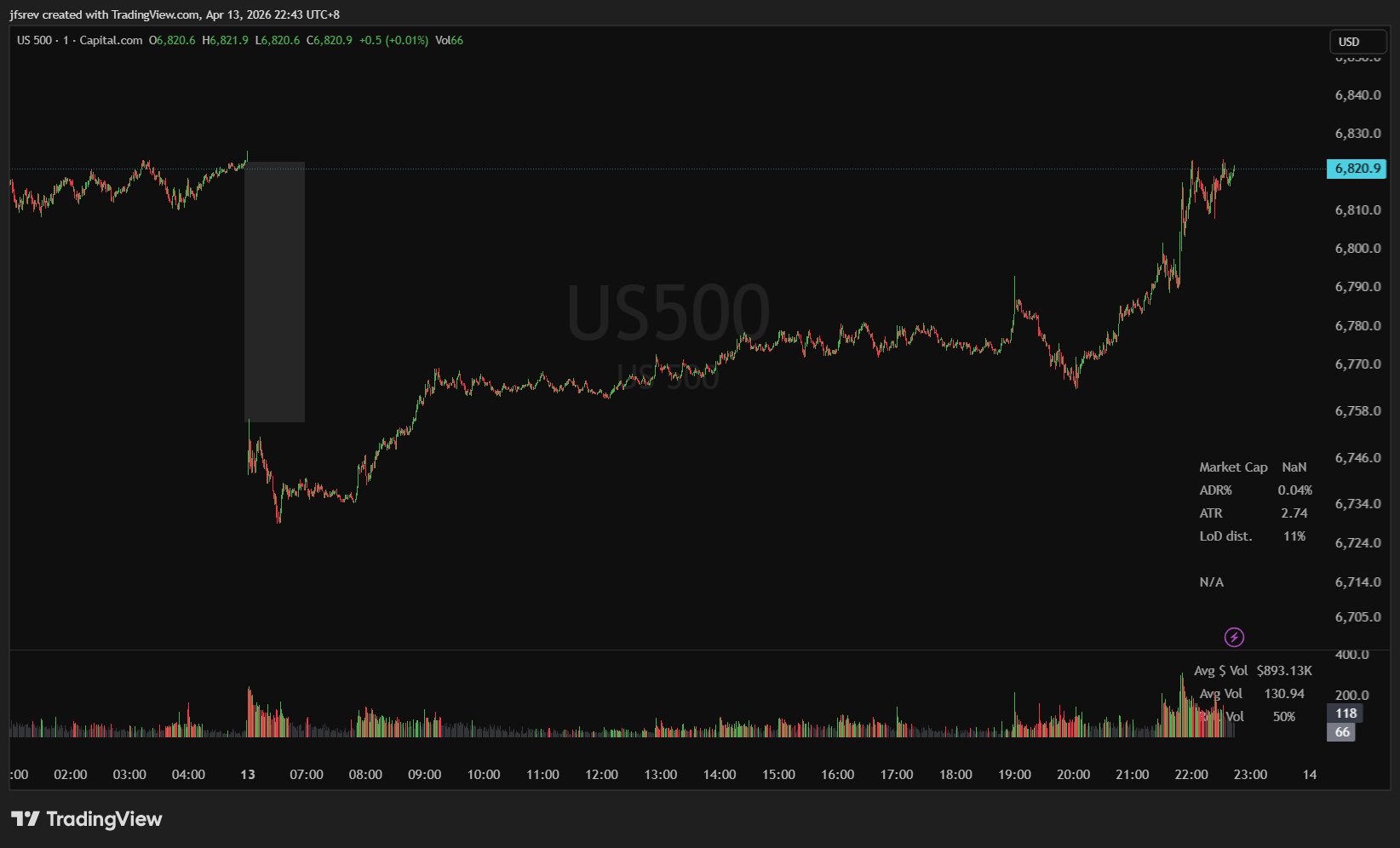Viewport: 1400px width, 848px height.
Task: Click the Vol 66 legend label
Action: point(449,40)
